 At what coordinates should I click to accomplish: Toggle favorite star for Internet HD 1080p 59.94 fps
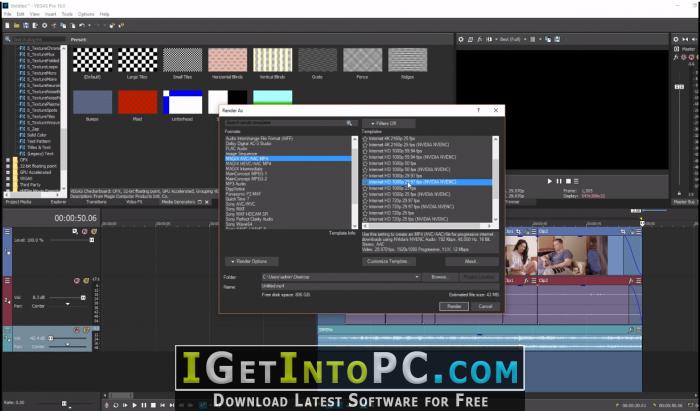point(365,151)
